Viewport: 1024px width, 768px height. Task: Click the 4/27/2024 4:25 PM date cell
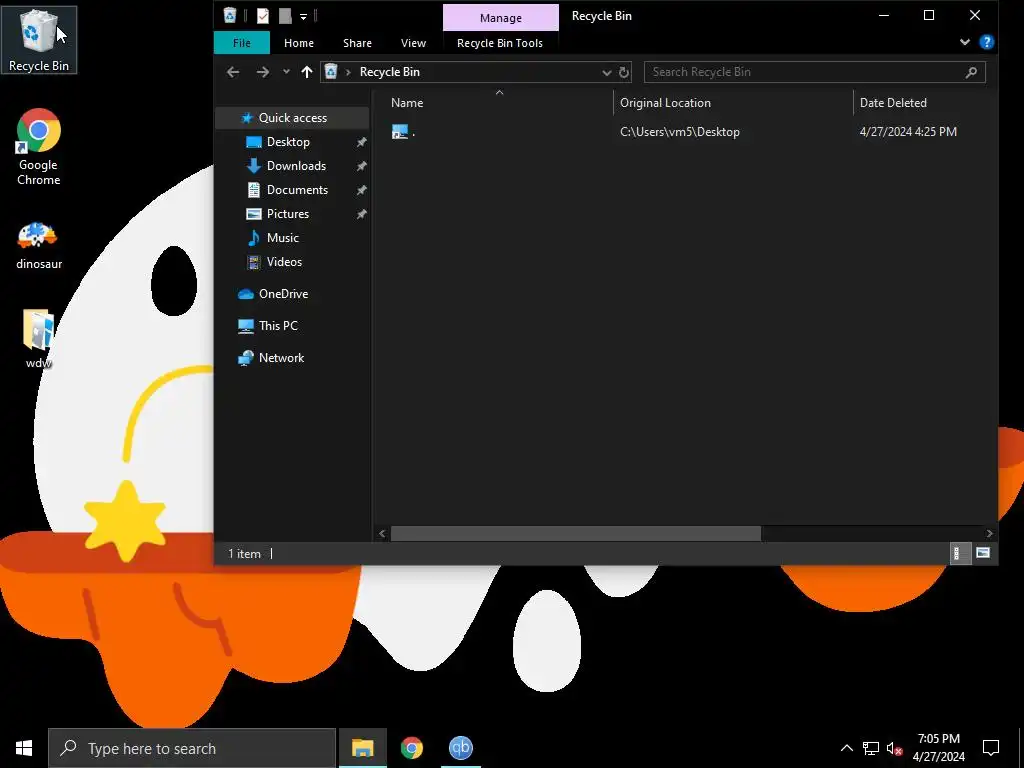908,132
